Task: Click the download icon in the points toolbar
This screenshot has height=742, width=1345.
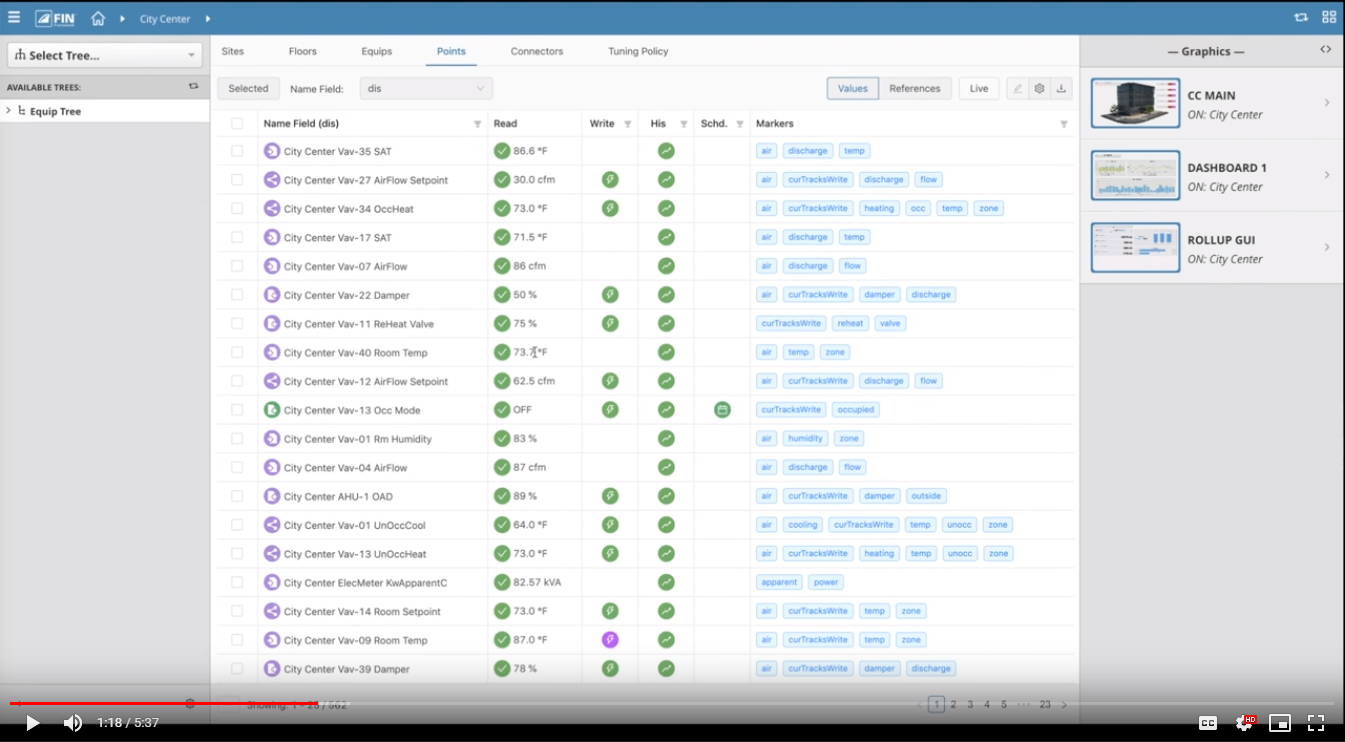Action: click(x=1061, y=88)
